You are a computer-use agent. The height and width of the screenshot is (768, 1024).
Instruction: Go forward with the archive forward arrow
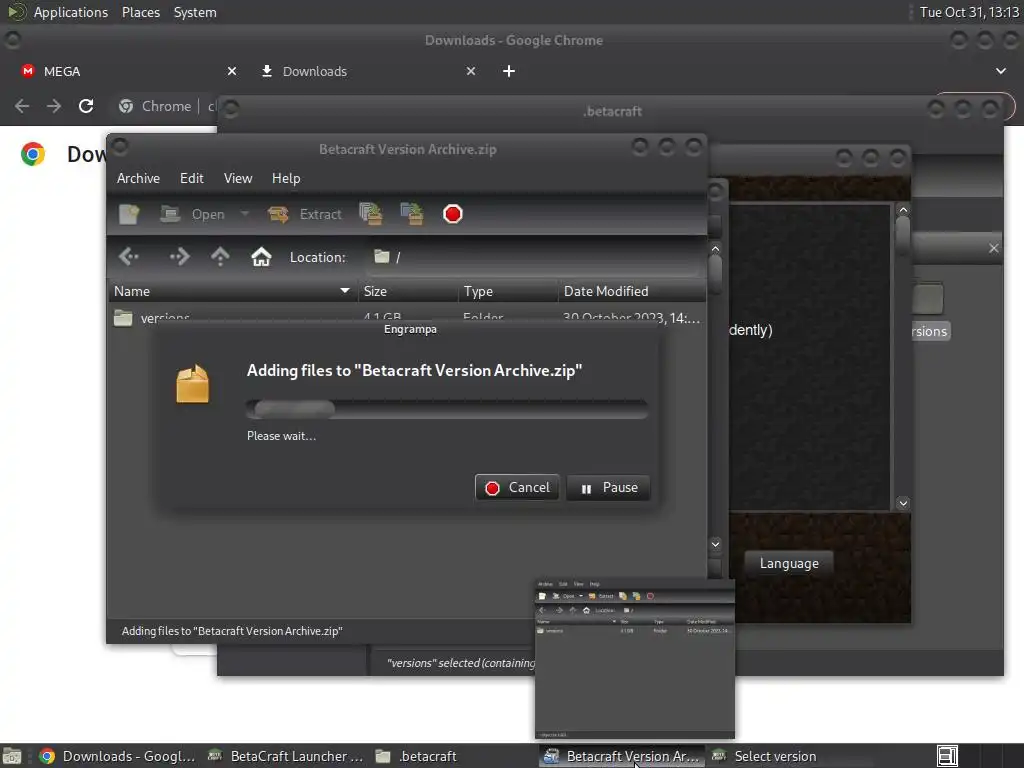click(179, 257)
